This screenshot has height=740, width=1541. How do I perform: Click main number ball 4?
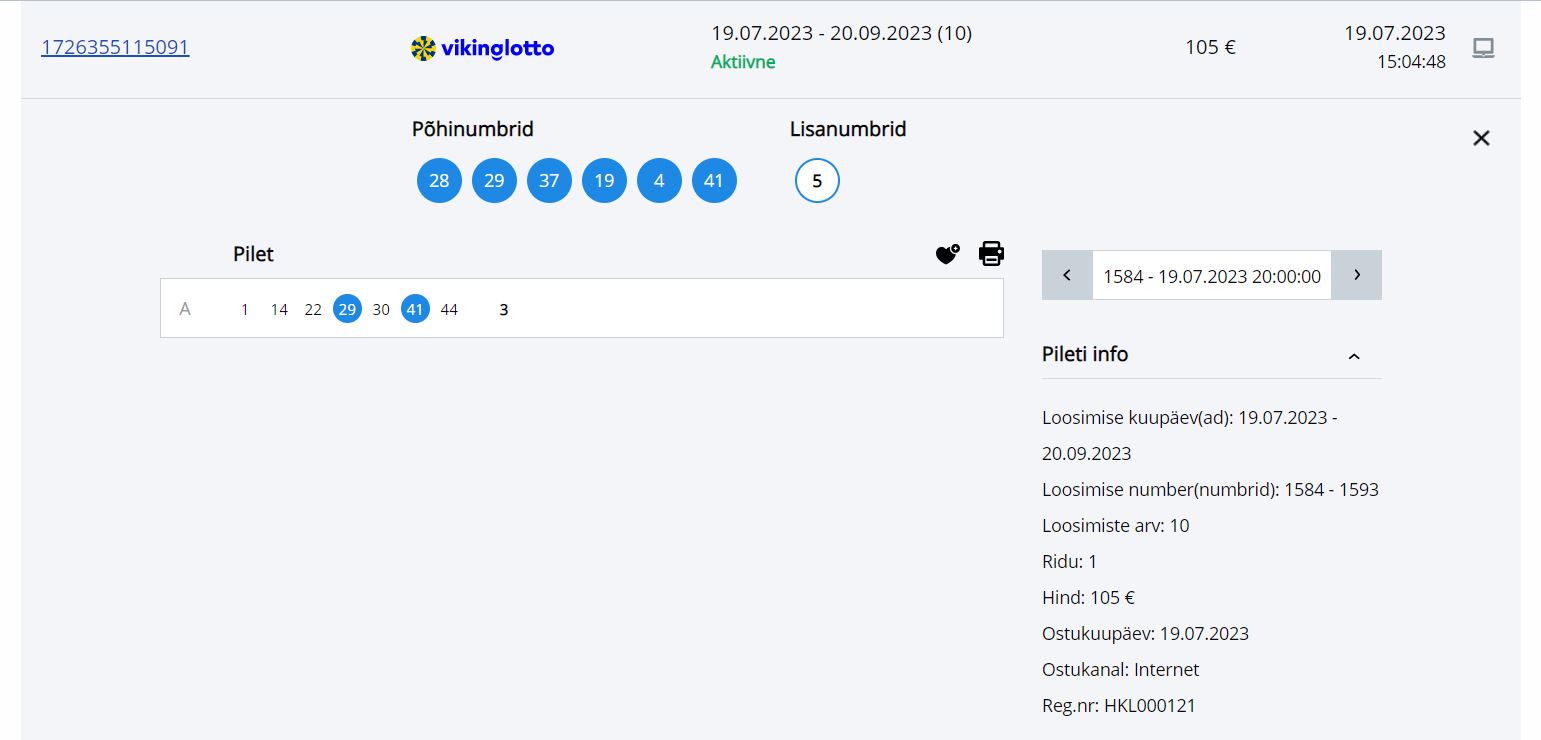click(x=659, y=181)
